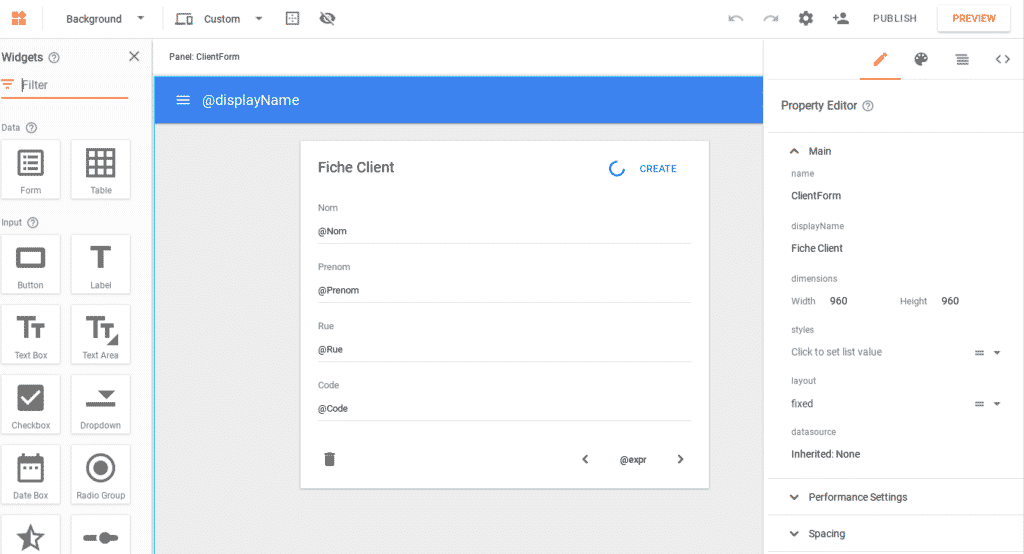Click the PUBLISH button
The width and height of the screenshot is (1024, 554).
click(x=895, y=18)
